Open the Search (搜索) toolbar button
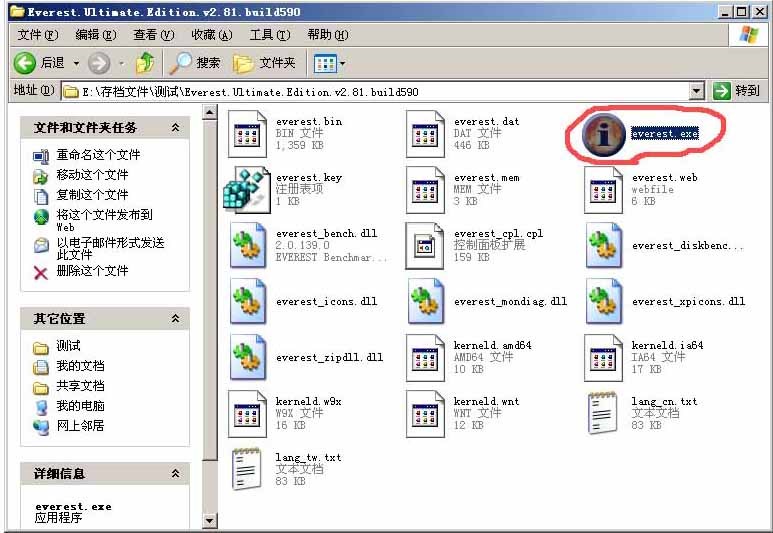 coord(195,63)
